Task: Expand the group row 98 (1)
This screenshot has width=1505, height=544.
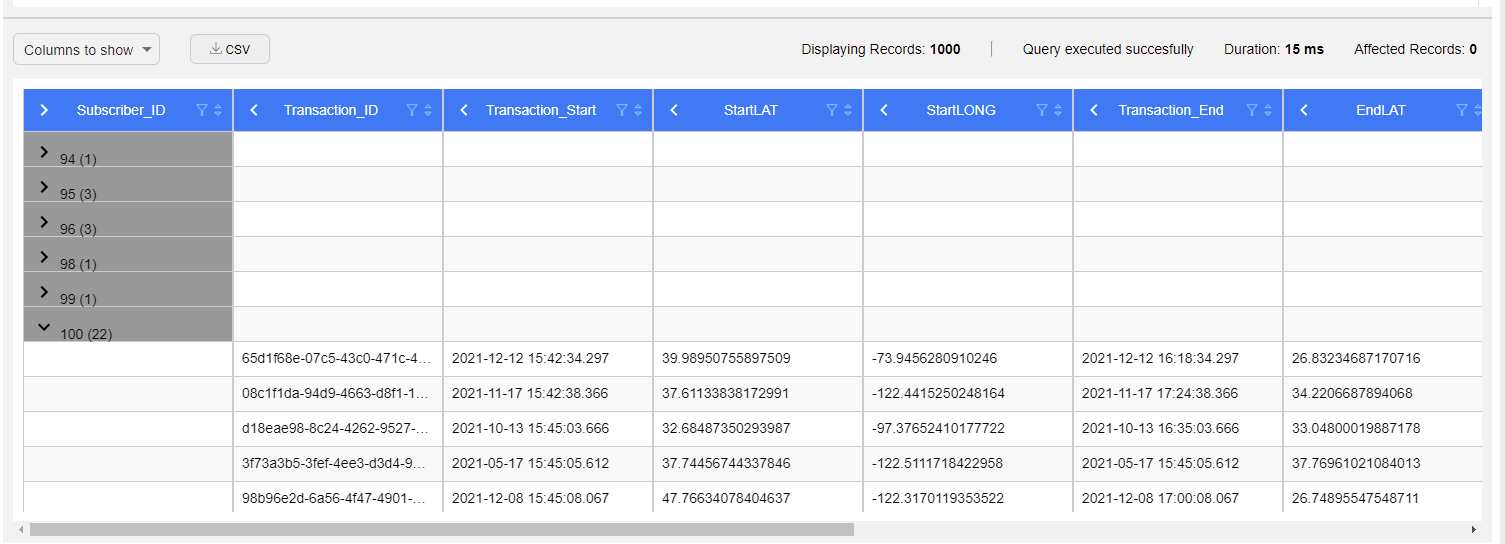Action: click(44, 257)
